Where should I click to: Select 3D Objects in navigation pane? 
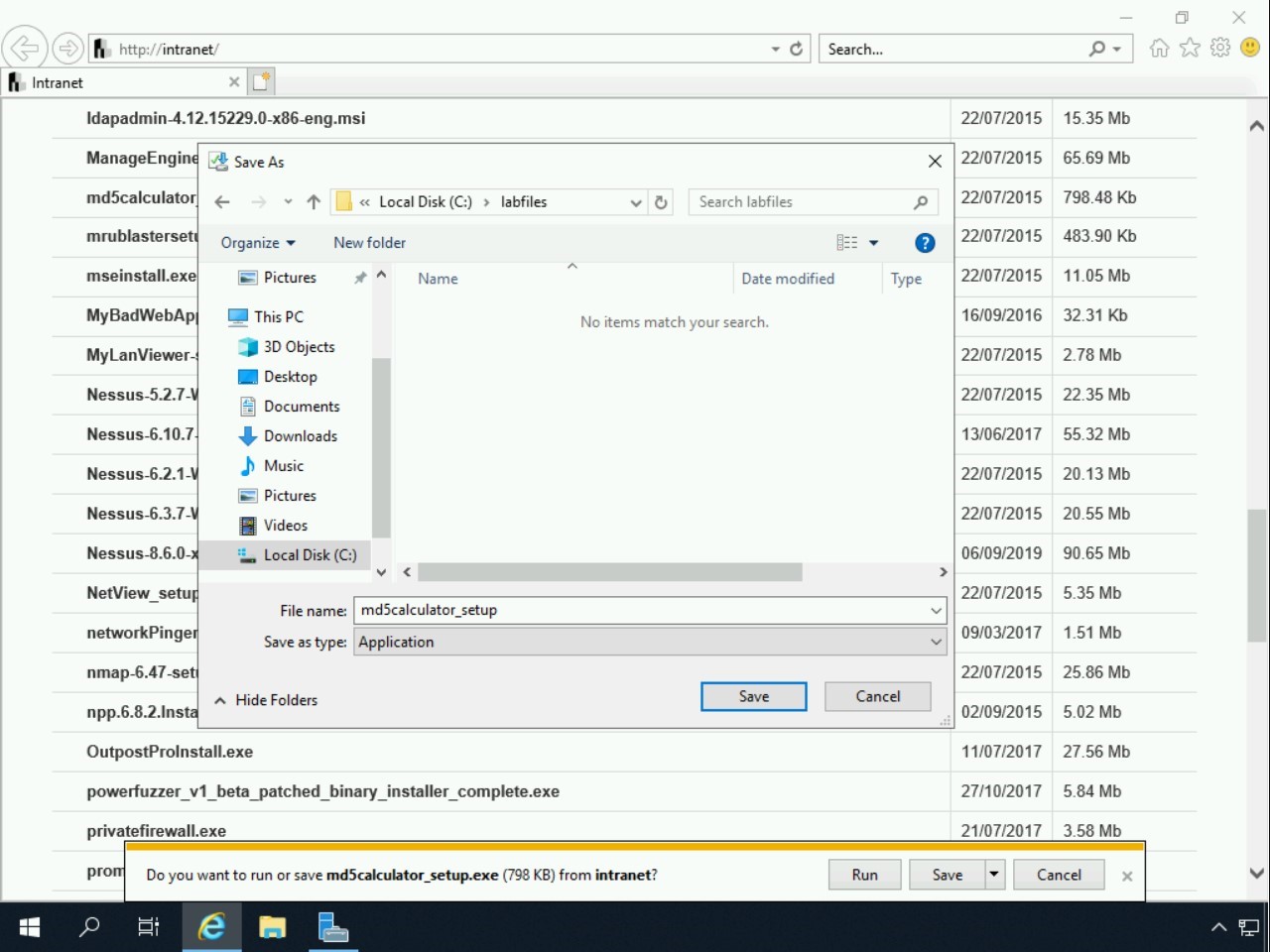click(299, 347)
